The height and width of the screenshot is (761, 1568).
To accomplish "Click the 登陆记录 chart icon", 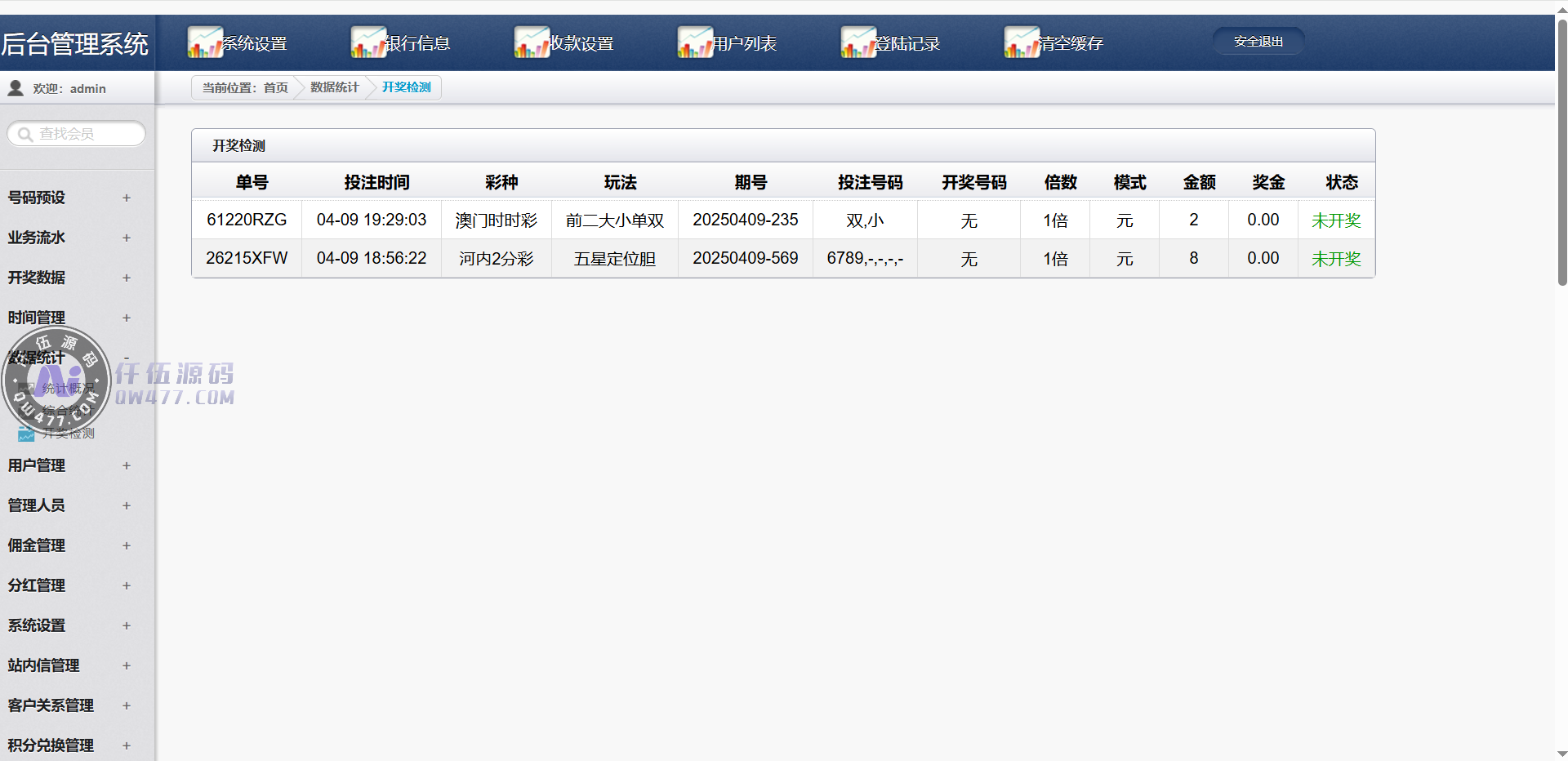I will point(857,42).
